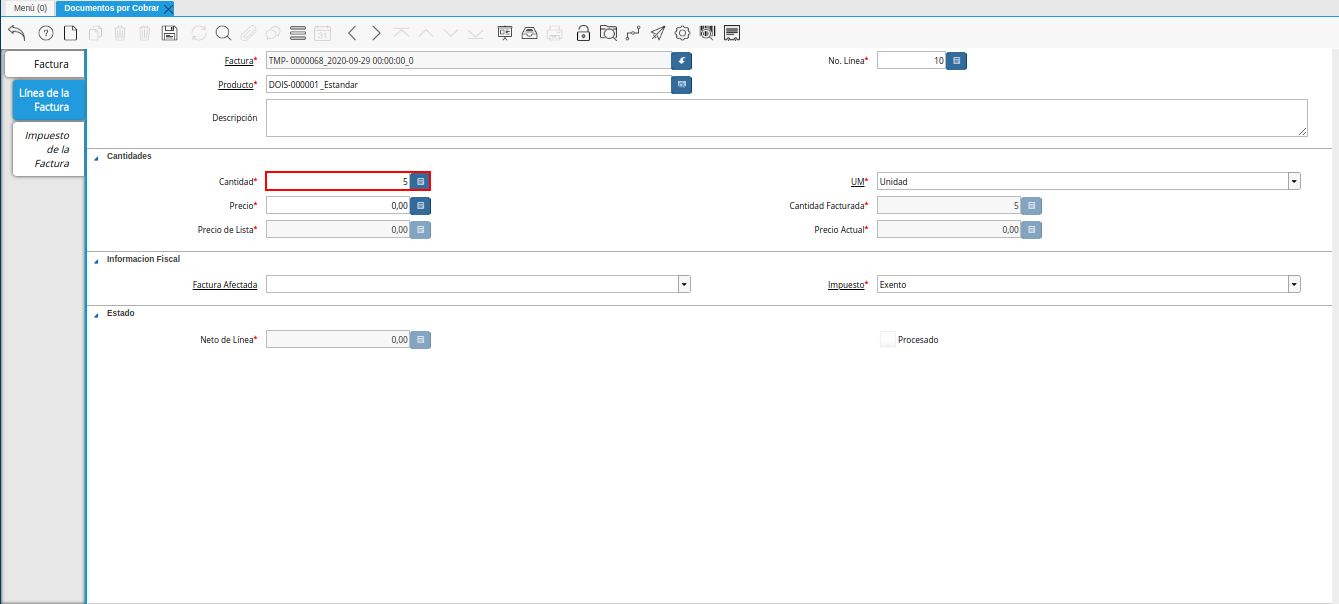Click the active workflows icon
The width and height of the screenshot is (1339, 604).
[633, 33]
